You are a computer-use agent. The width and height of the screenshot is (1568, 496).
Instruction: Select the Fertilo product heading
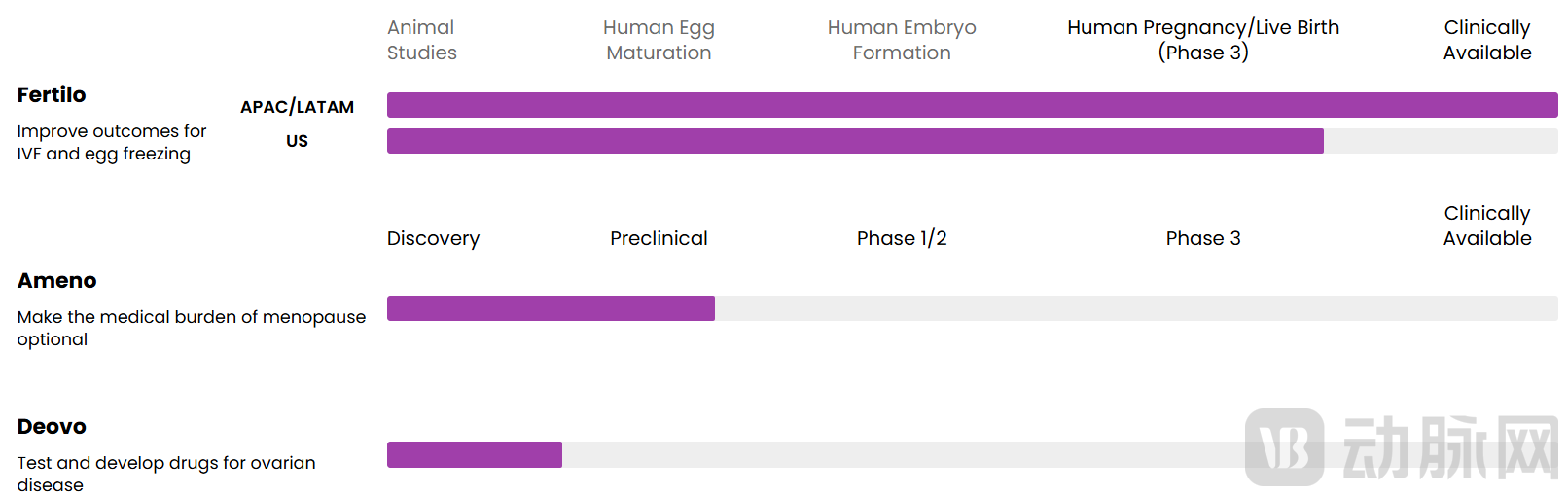[x=52, y=94]
